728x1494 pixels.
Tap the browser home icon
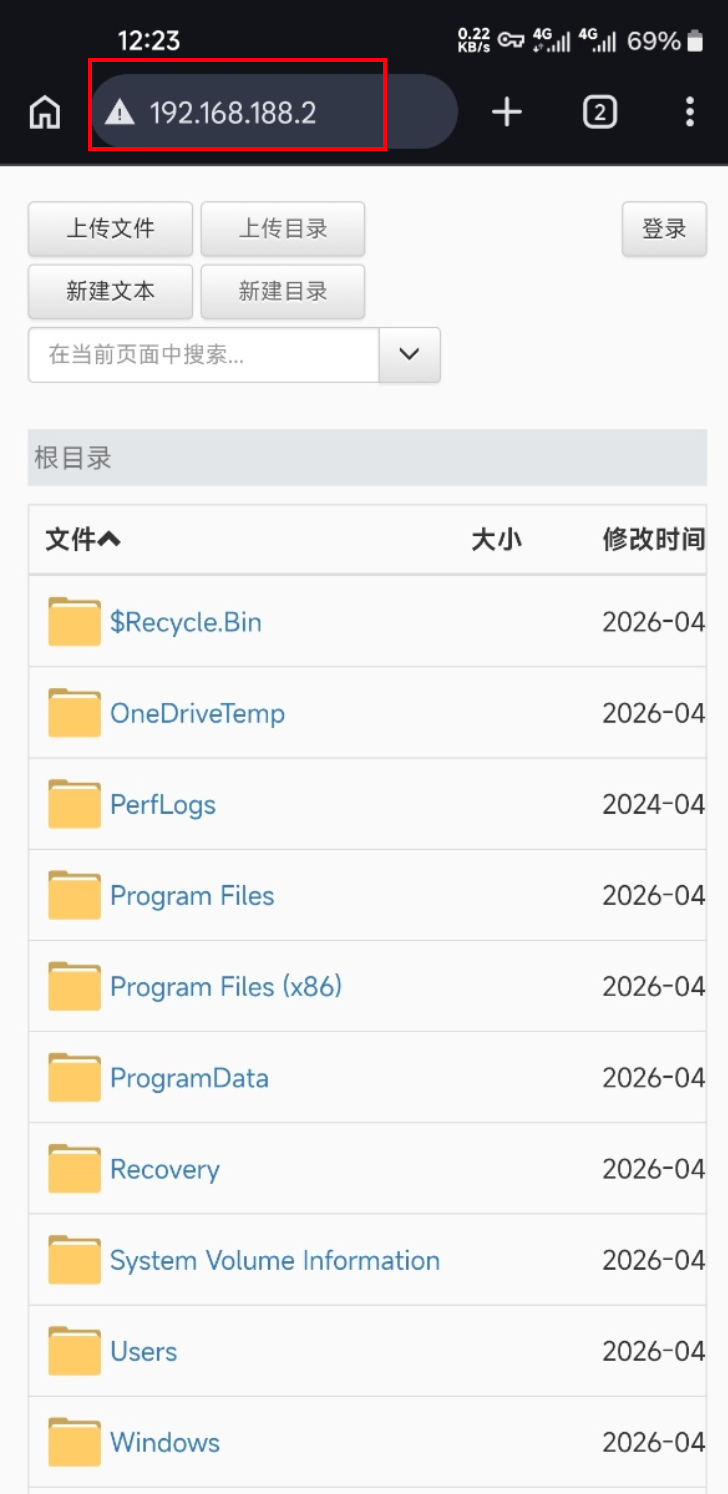tap(44, 113)
